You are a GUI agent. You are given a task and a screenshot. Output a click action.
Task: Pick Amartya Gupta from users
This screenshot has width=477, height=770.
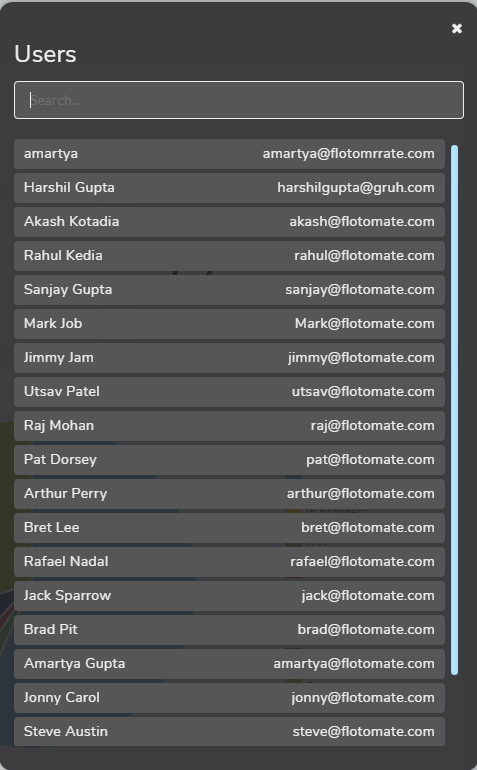coord(229,663)
